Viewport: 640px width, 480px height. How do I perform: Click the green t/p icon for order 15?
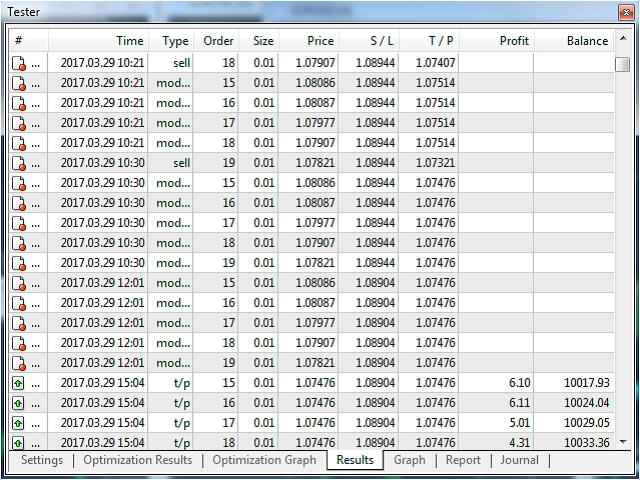click(19, 383)
